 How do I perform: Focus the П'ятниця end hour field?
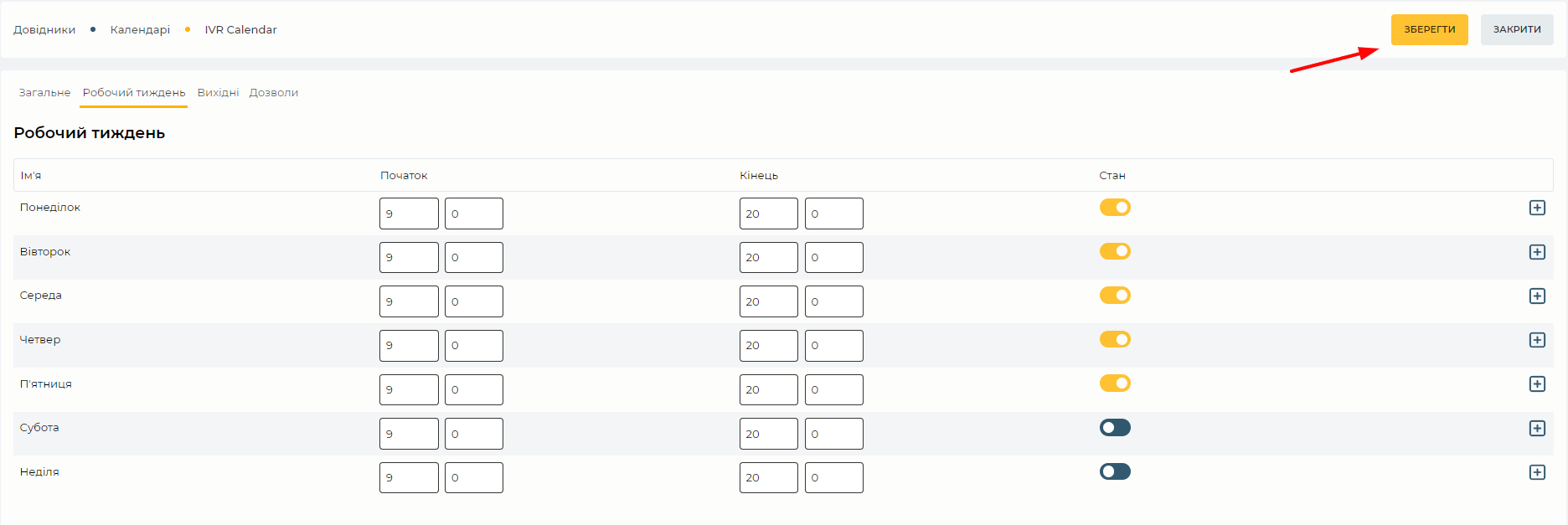pyautogui.click(x=769, y=389)
